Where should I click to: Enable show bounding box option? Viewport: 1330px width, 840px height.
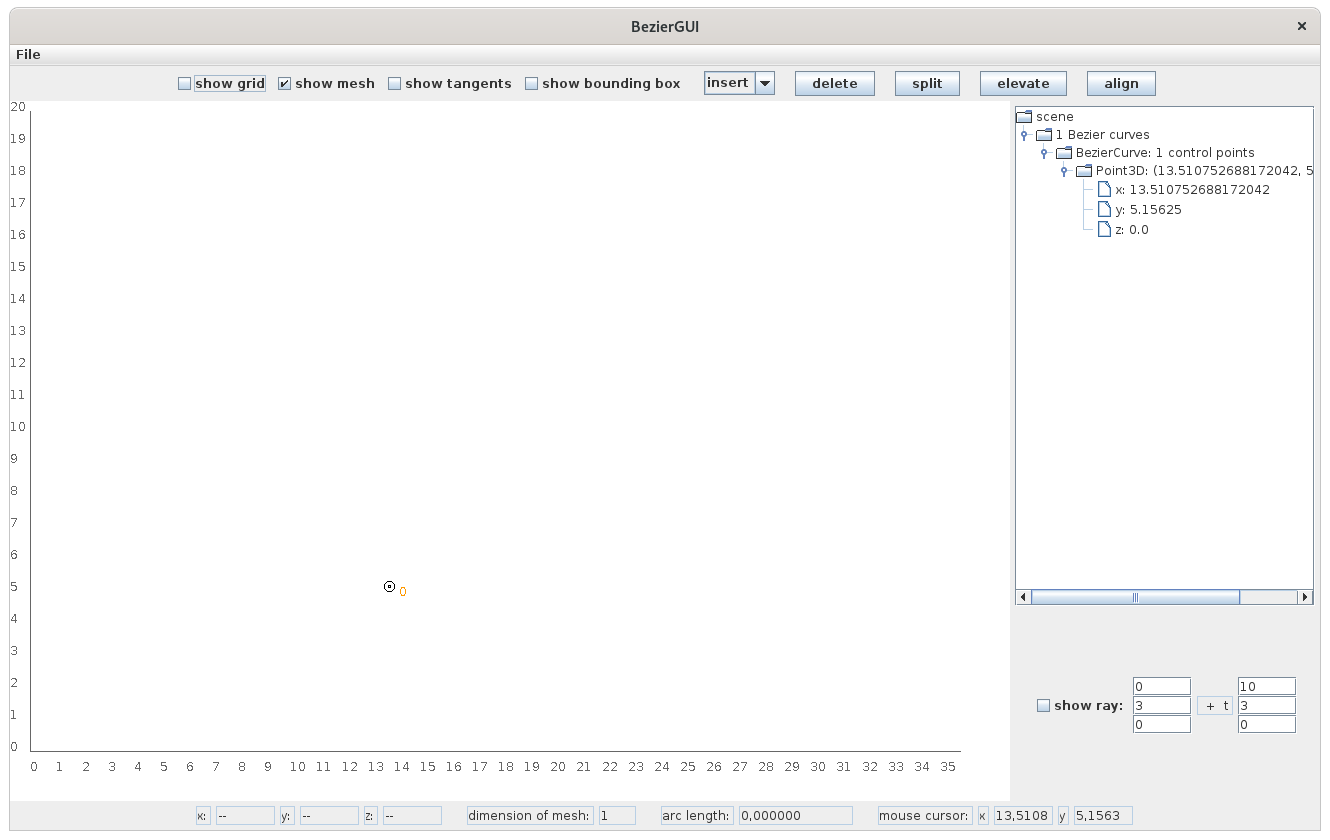[x=532, y=84]
